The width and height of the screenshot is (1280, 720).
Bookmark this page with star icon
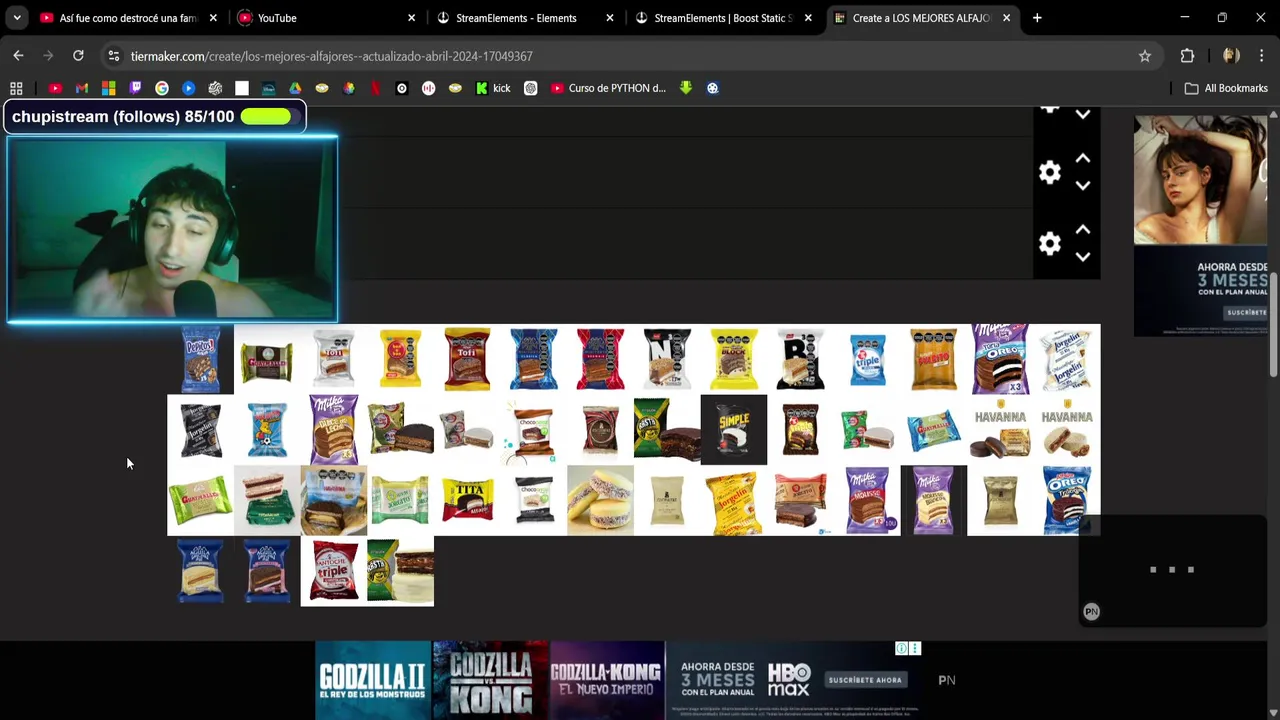[1145, 56]
